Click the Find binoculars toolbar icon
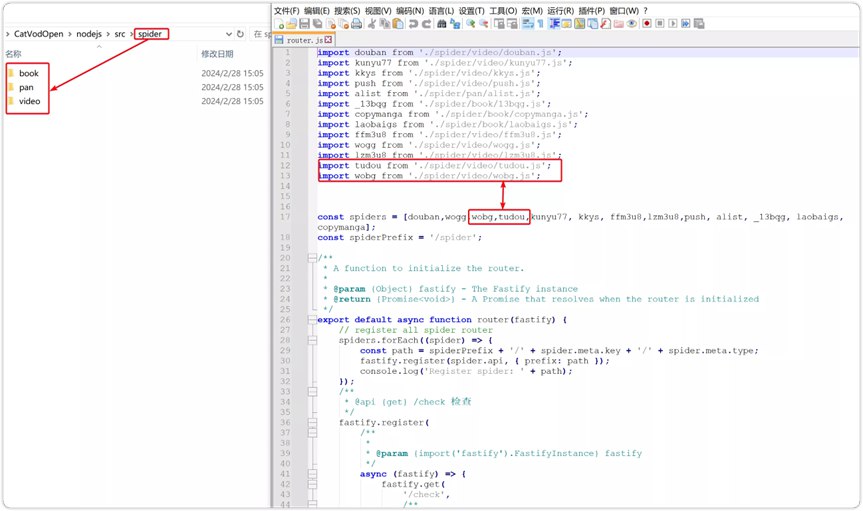The image size is (863, 511). pyautogui.click(x=441, y=24)
